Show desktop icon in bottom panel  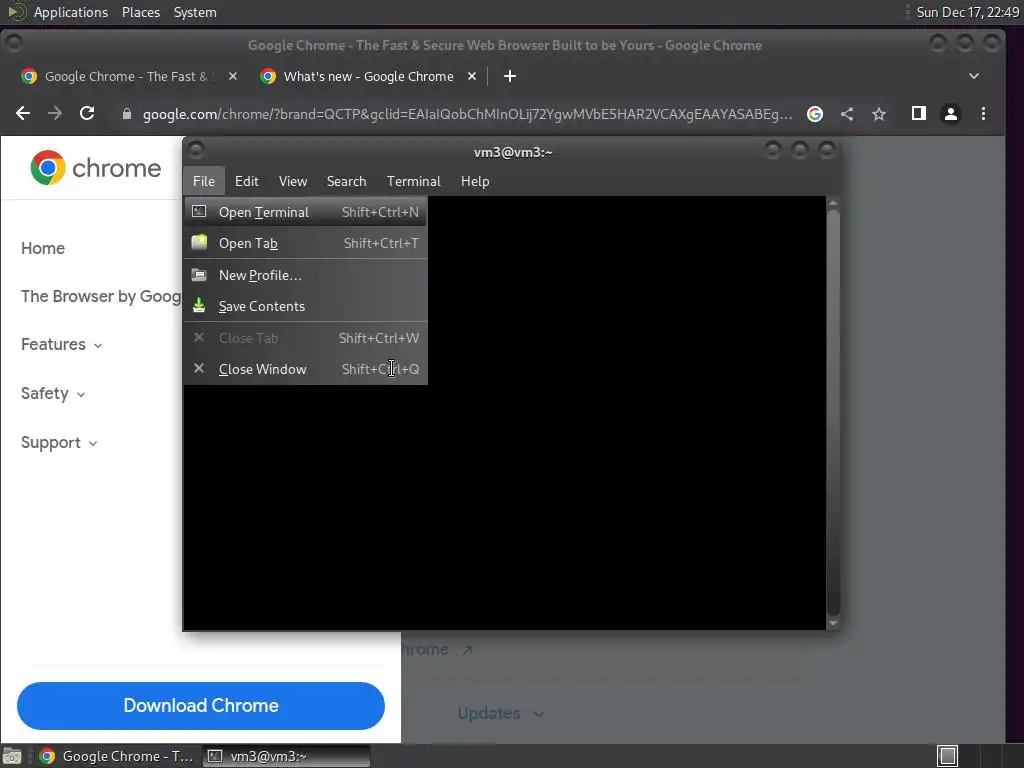coord(12,756)
